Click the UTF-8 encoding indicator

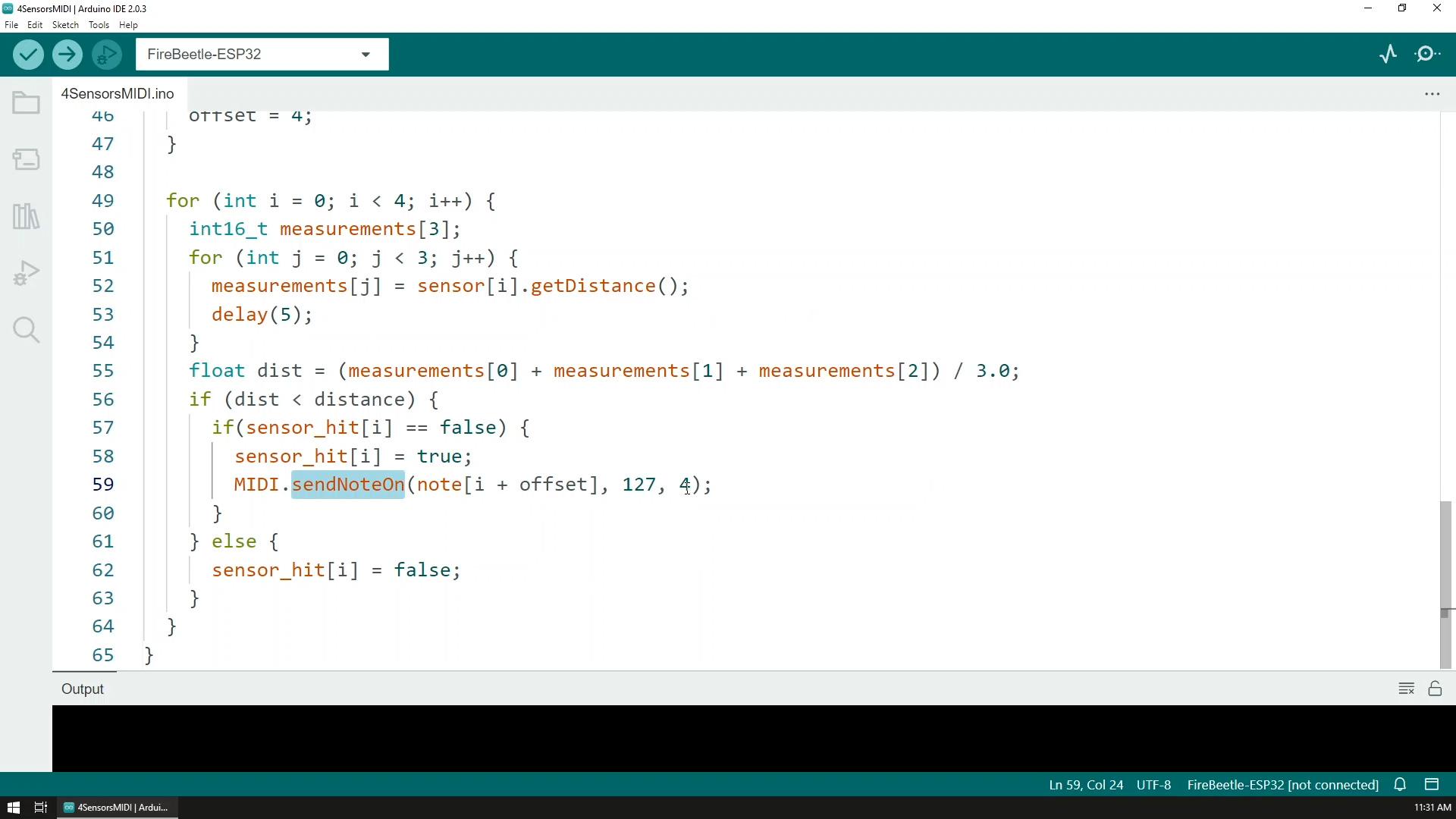tap(1153, 785)
